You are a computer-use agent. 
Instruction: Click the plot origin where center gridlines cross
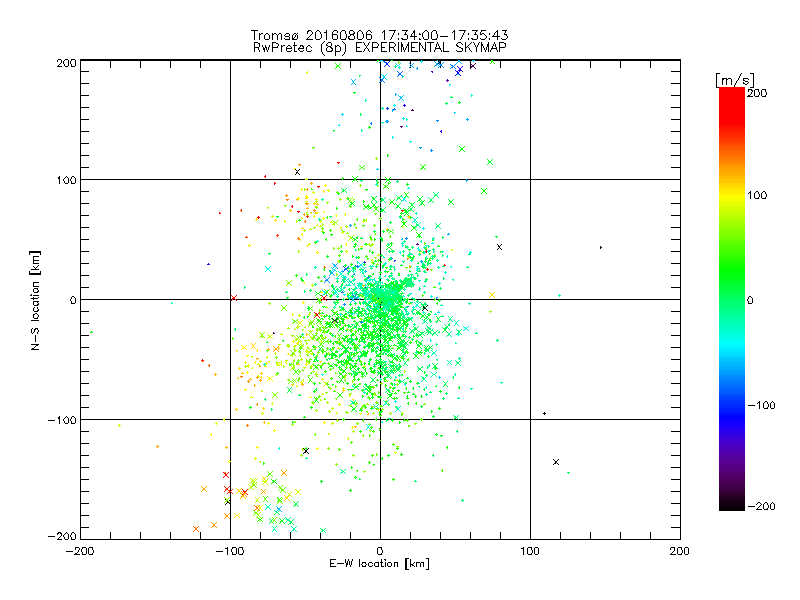click(x=380, y=299)
